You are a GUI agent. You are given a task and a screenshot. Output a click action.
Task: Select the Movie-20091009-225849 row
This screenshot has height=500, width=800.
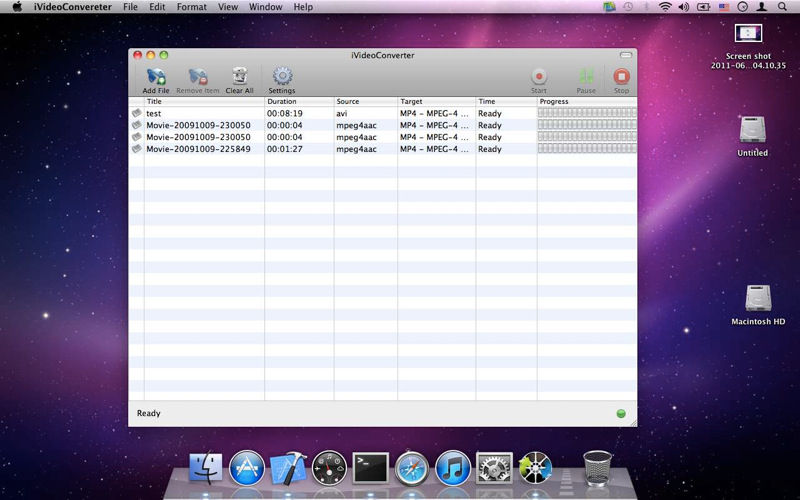click(383, 149)
